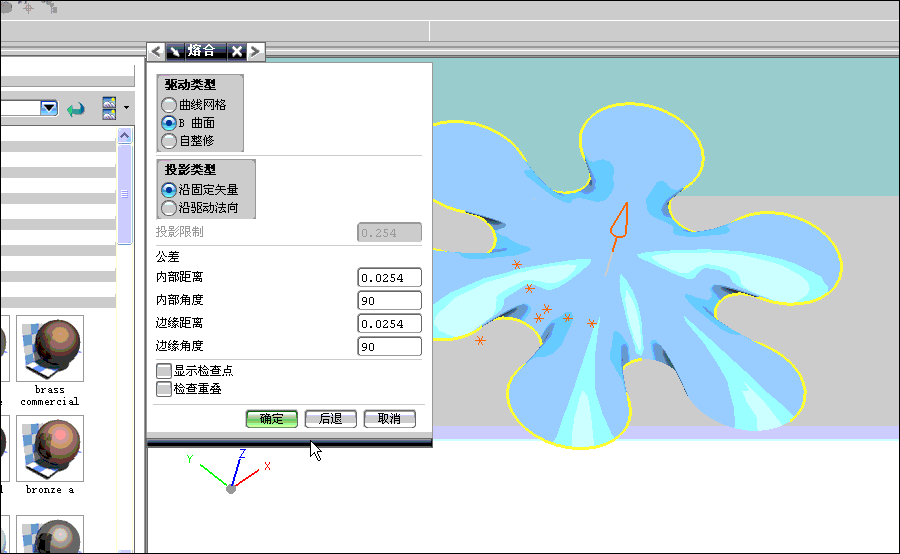
Task: Click the 熔合 dialog title label
Action: click(201, 51)
